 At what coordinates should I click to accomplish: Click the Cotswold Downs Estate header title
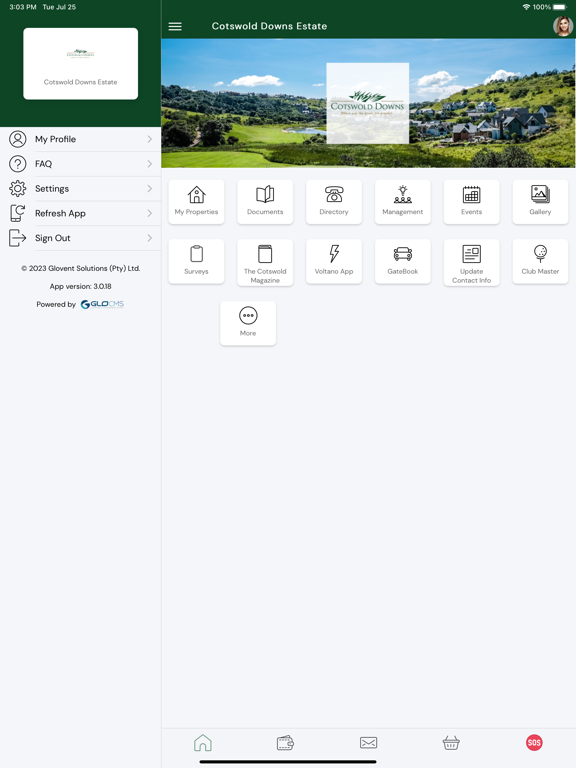pos(269,26)
